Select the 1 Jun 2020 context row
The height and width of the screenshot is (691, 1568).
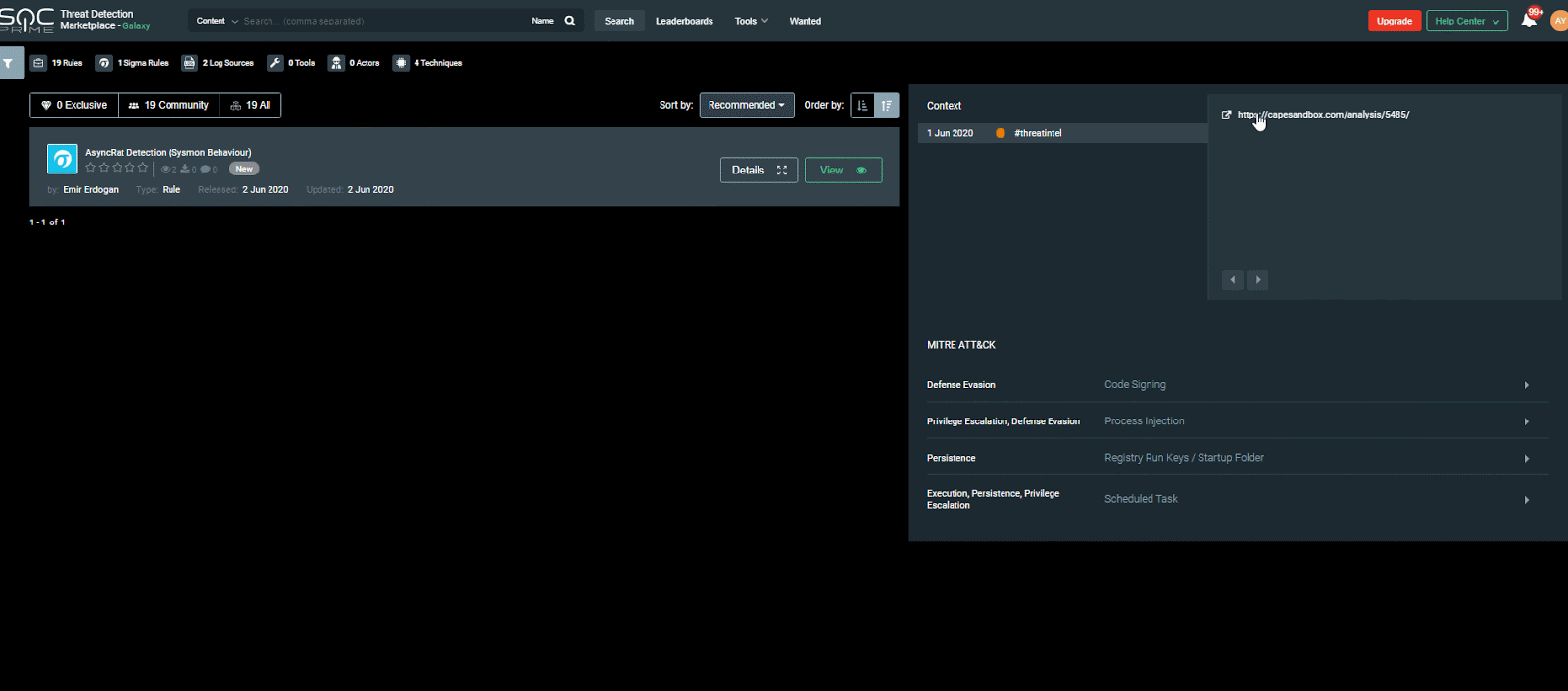1062,133
